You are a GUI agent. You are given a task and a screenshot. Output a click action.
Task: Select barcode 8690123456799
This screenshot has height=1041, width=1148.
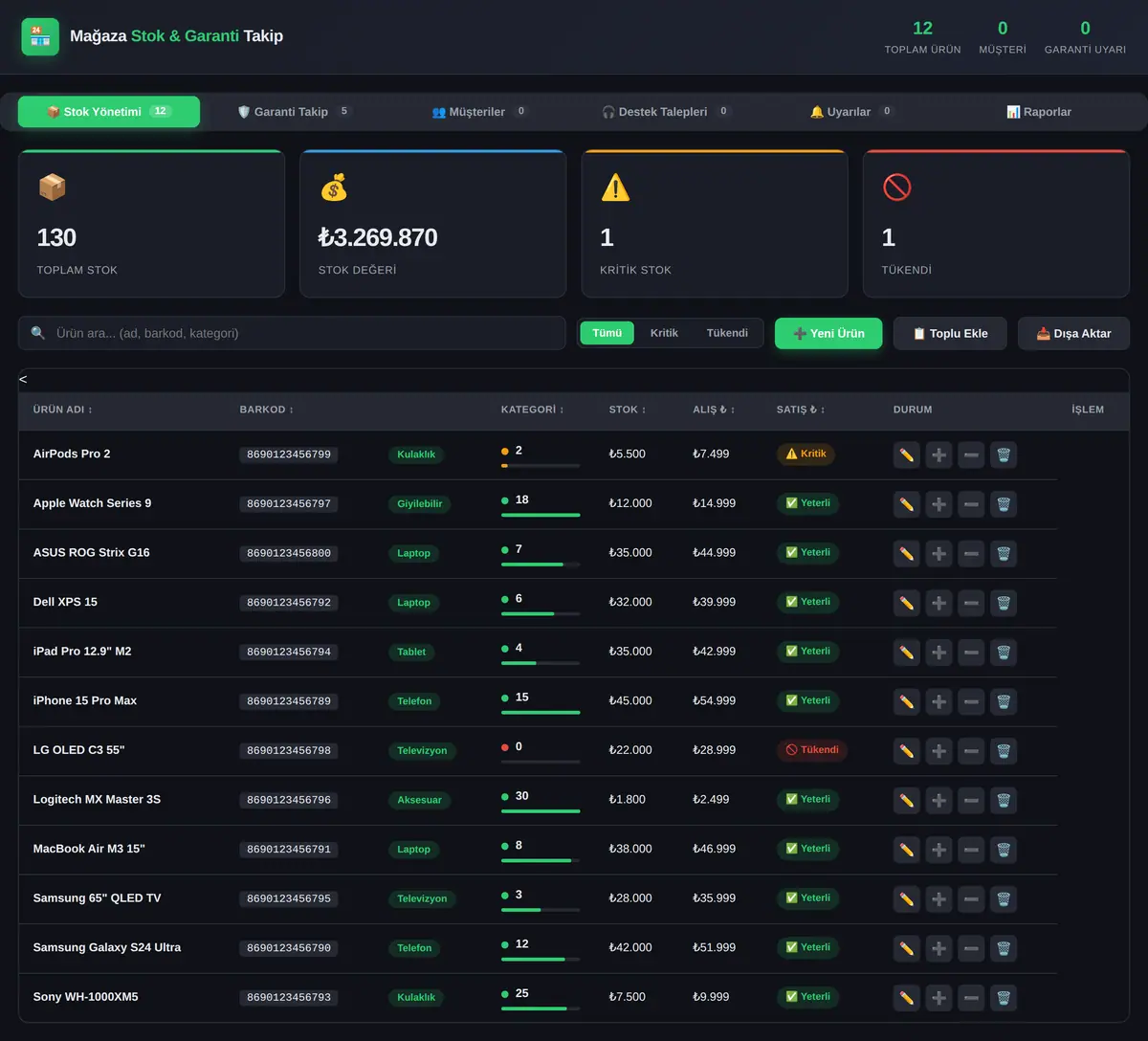[x=289, y=454]
